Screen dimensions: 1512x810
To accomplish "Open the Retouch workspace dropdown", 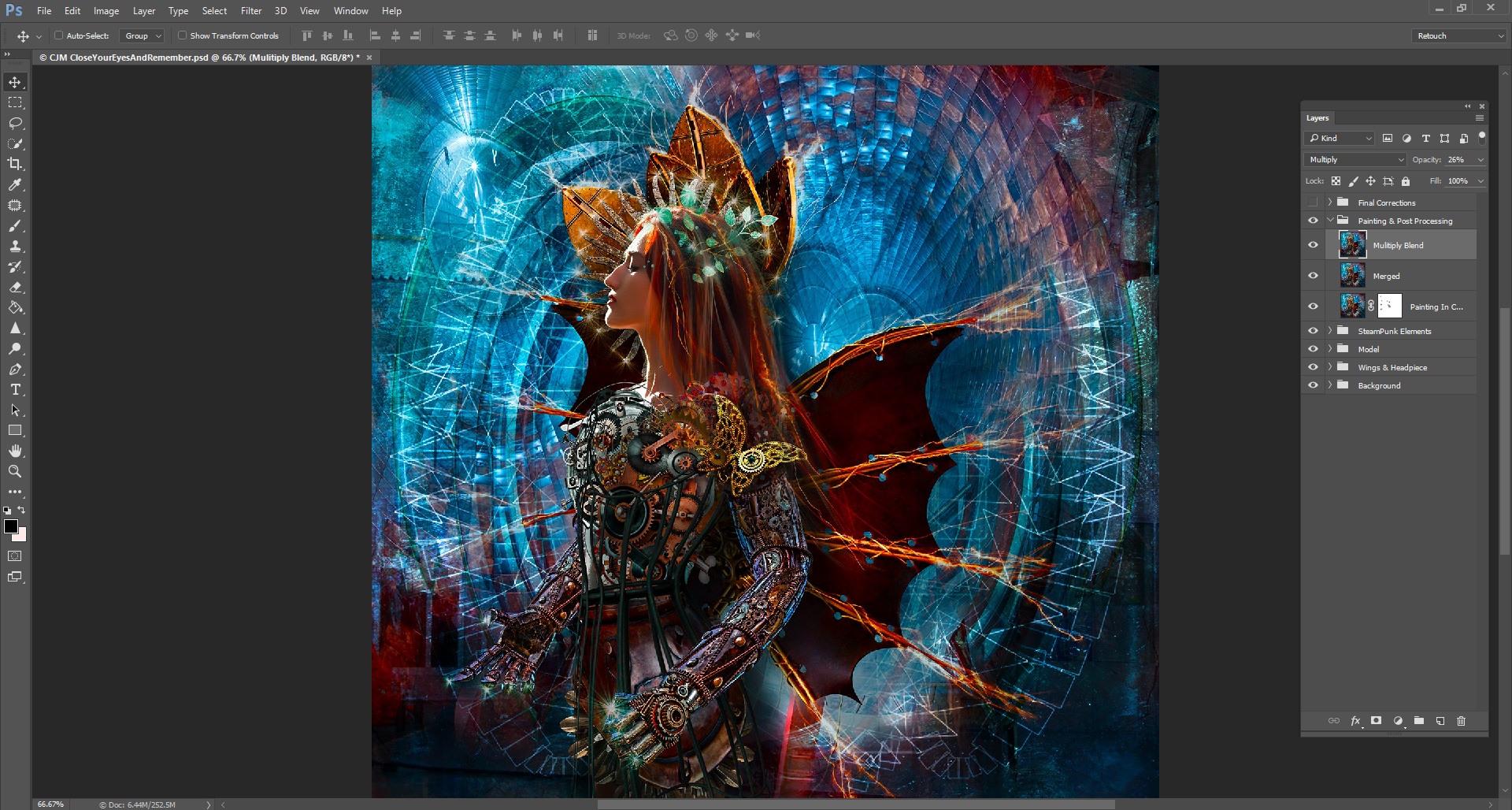I will click(1459, 36).
